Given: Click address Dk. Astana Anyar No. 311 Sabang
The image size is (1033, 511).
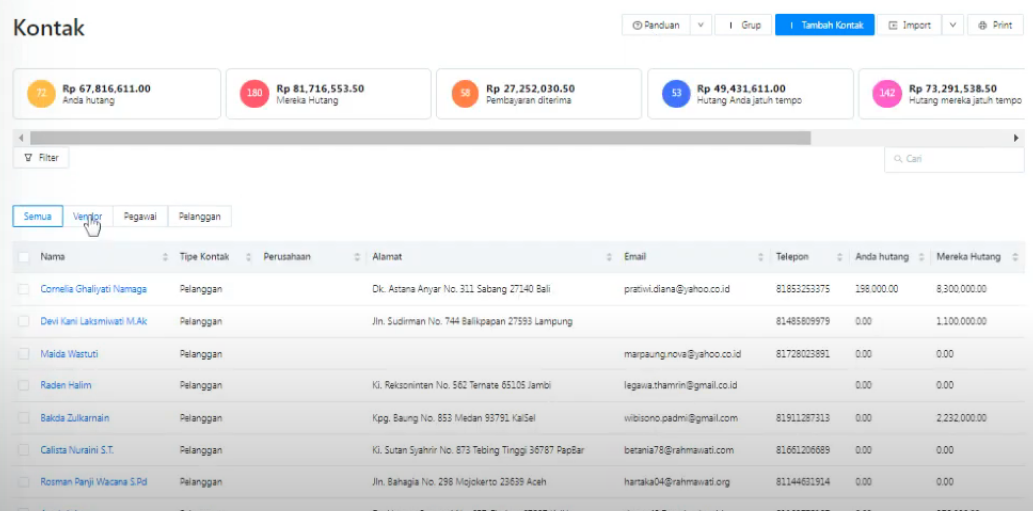Looking at the screenshot, I should coord(461,289).
